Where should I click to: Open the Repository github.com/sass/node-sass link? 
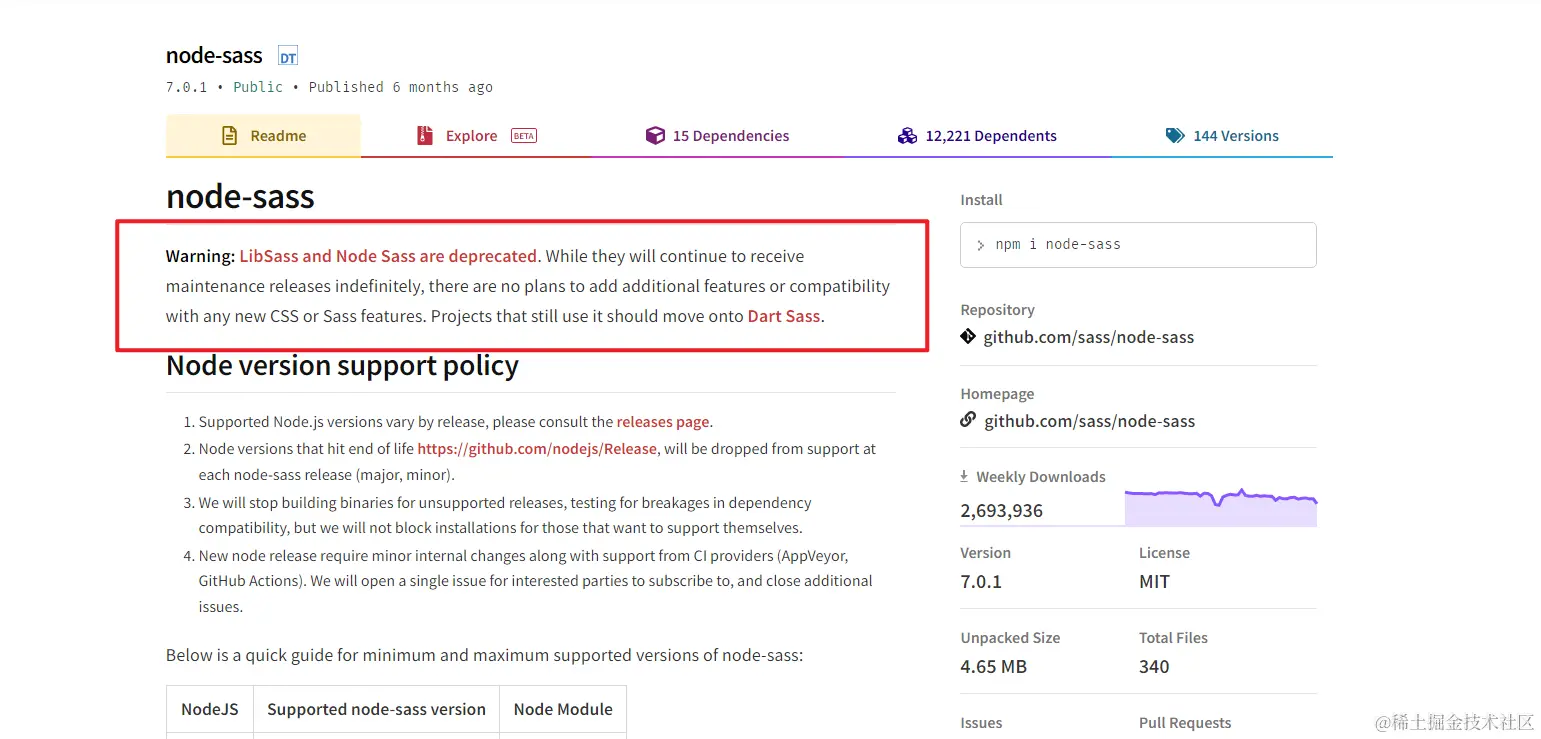1089,338
